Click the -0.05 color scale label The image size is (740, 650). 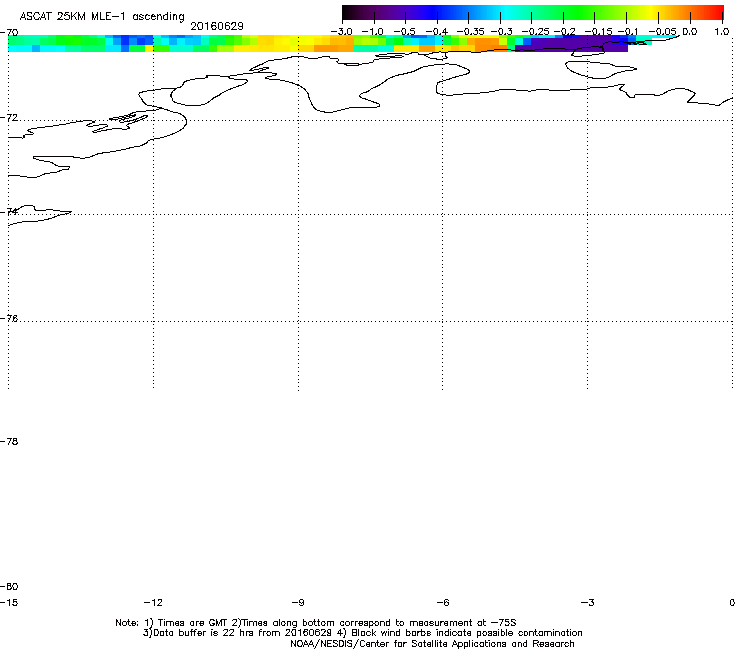point(662,32)
